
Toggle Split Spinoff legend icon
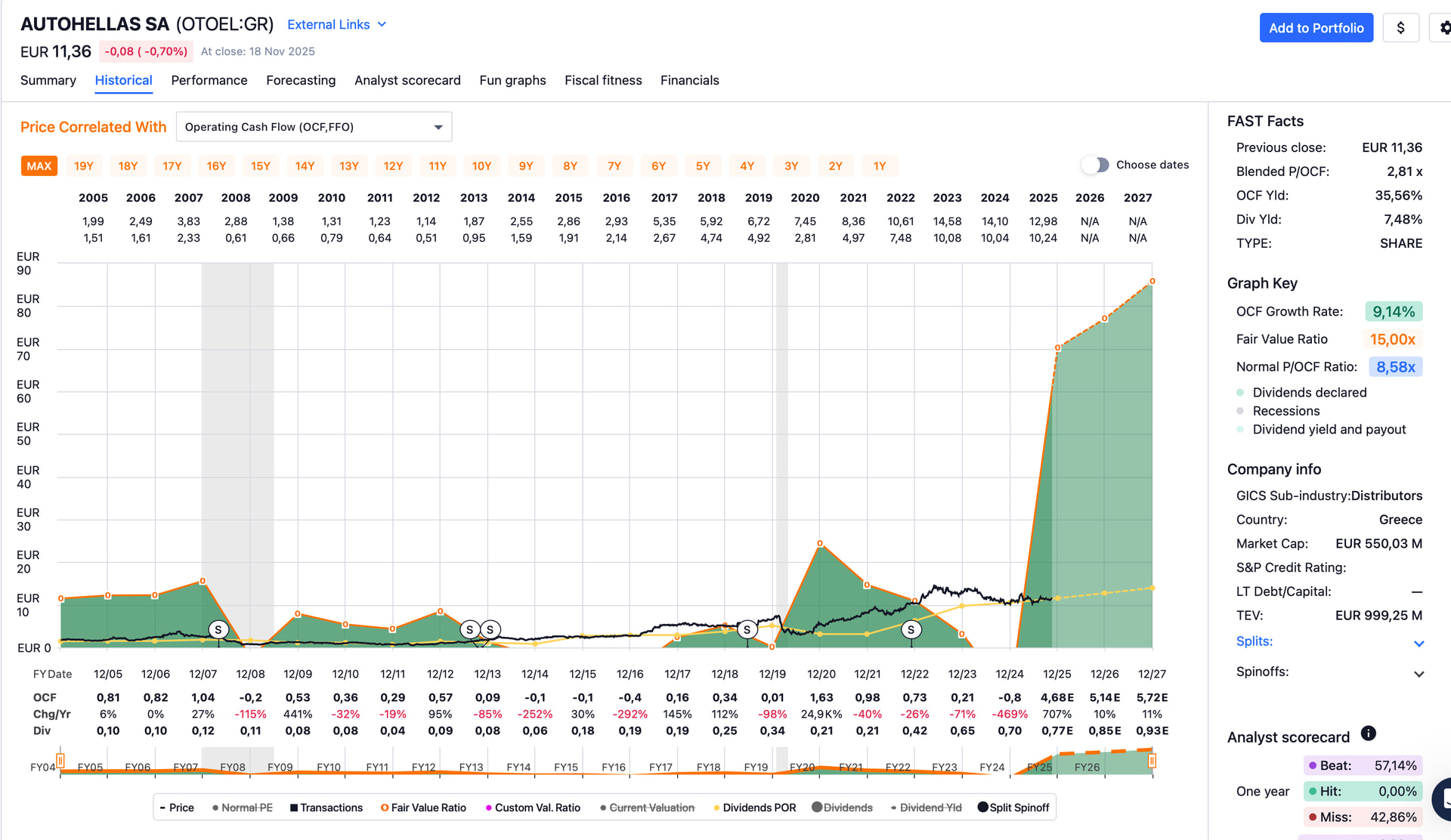(982, 808)
